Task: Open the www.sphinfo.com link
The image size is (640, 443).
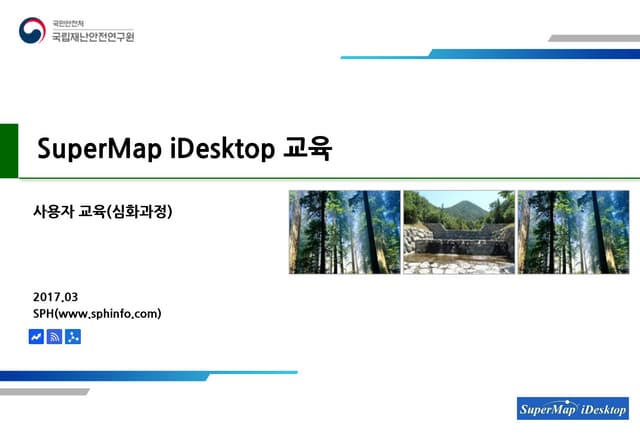Action: click(108, 314)
